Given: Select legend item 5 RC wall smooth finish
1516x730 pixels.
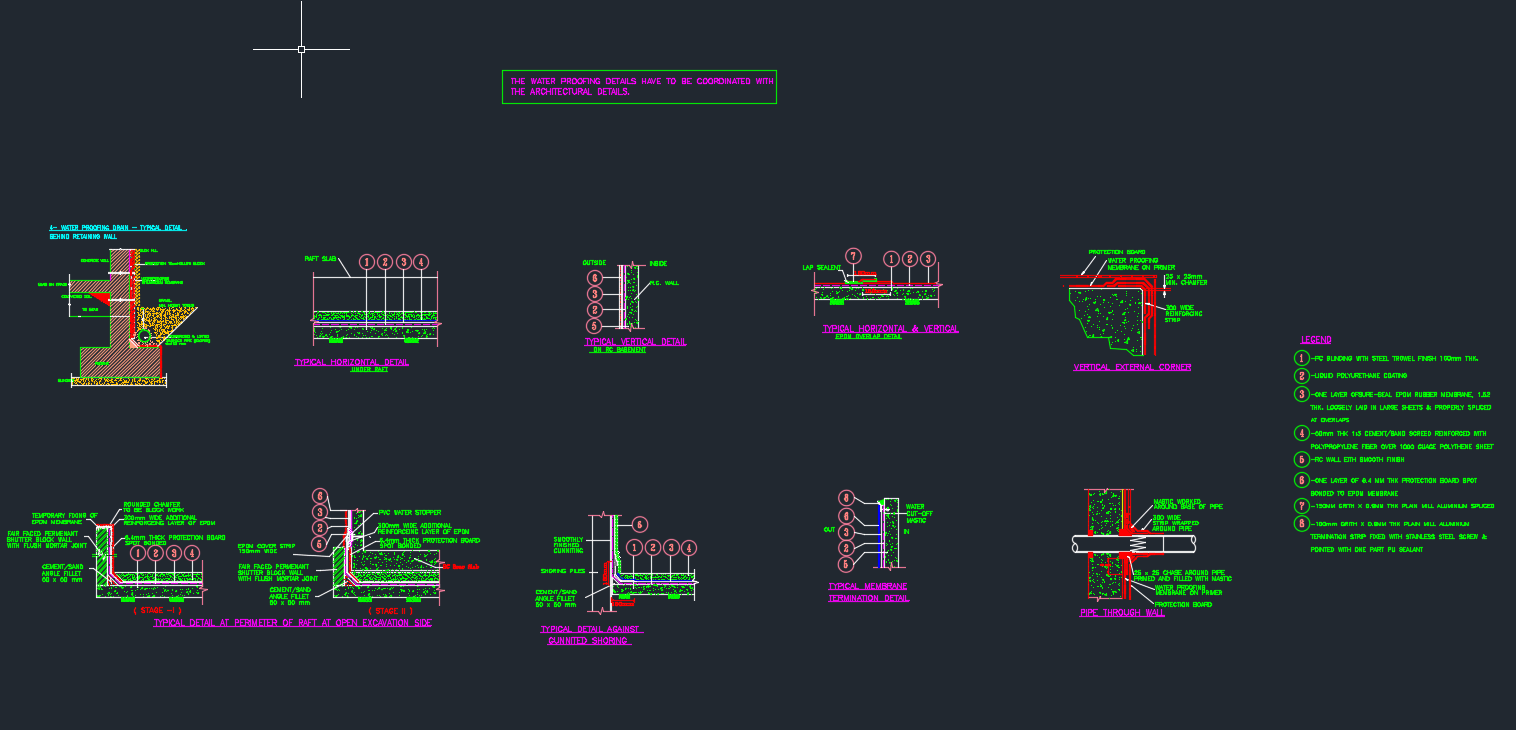Looking at the screenshot, I should click(1357, 459).
